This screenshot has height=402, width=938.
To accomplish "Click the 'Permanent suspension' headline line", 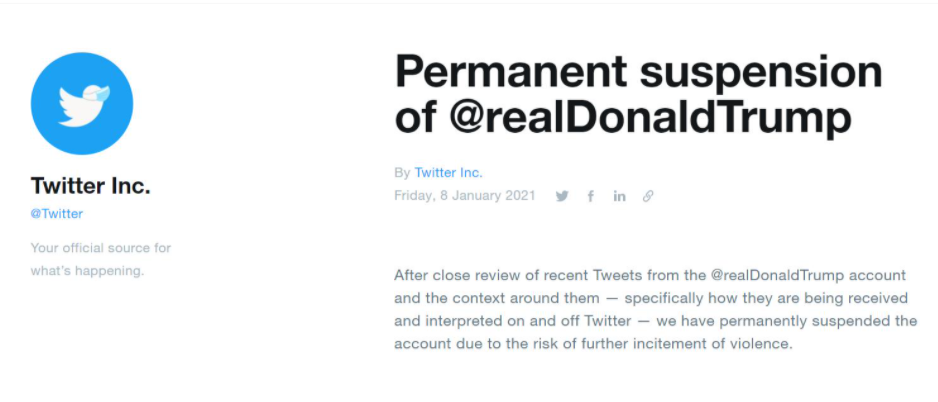I will click(639, 73).
